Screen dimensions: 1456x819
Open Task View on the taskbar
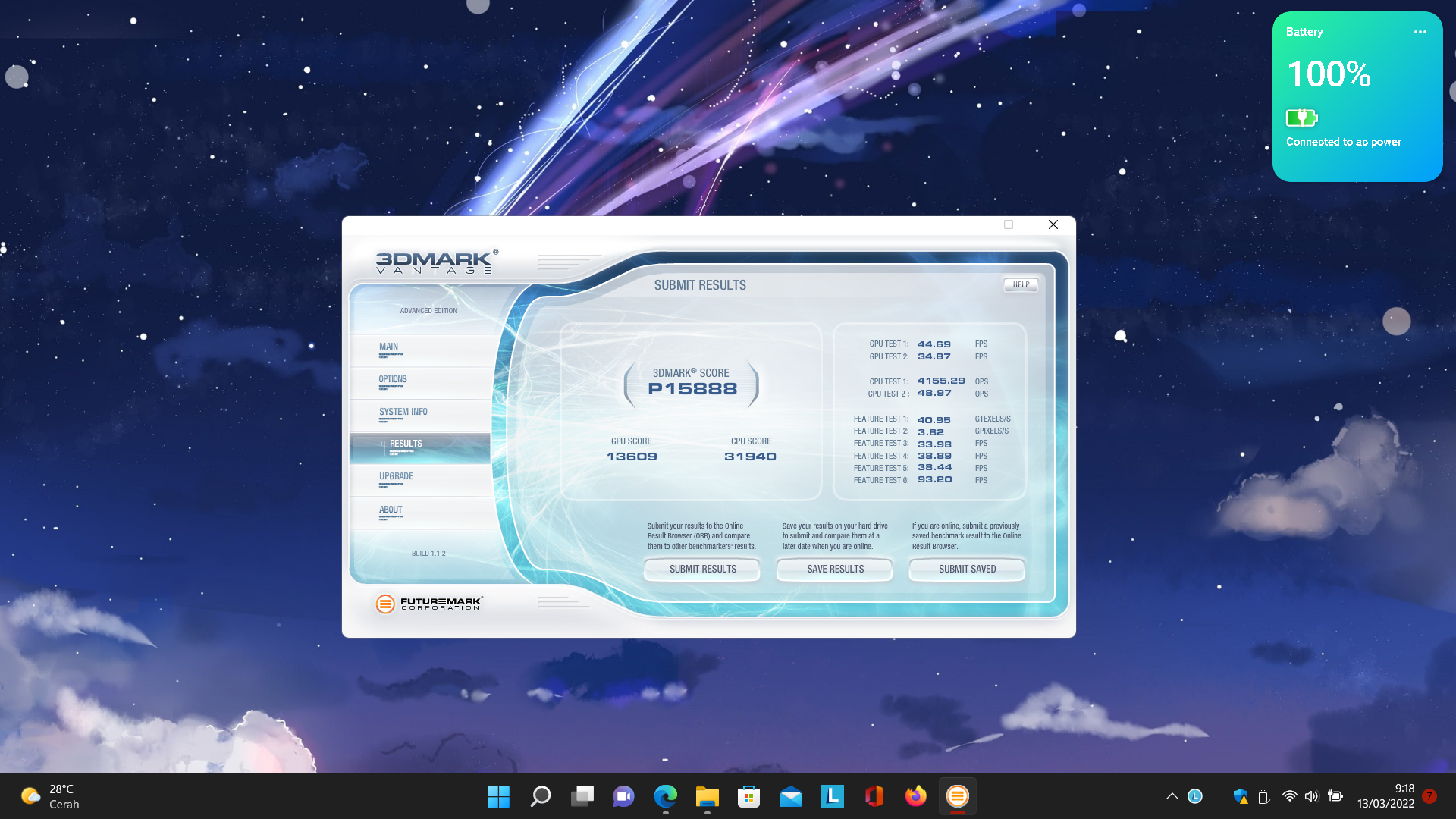click(x=582, y=796)
